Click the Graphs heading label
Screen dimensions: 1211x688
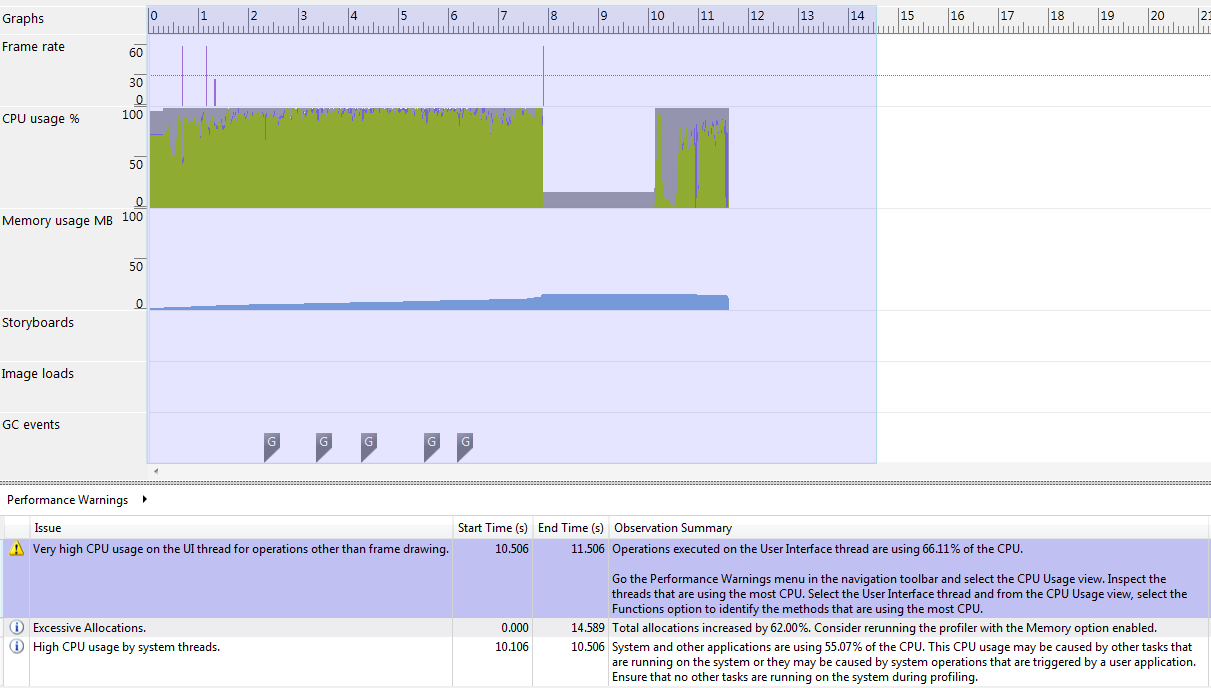click(x=23, y=19)
